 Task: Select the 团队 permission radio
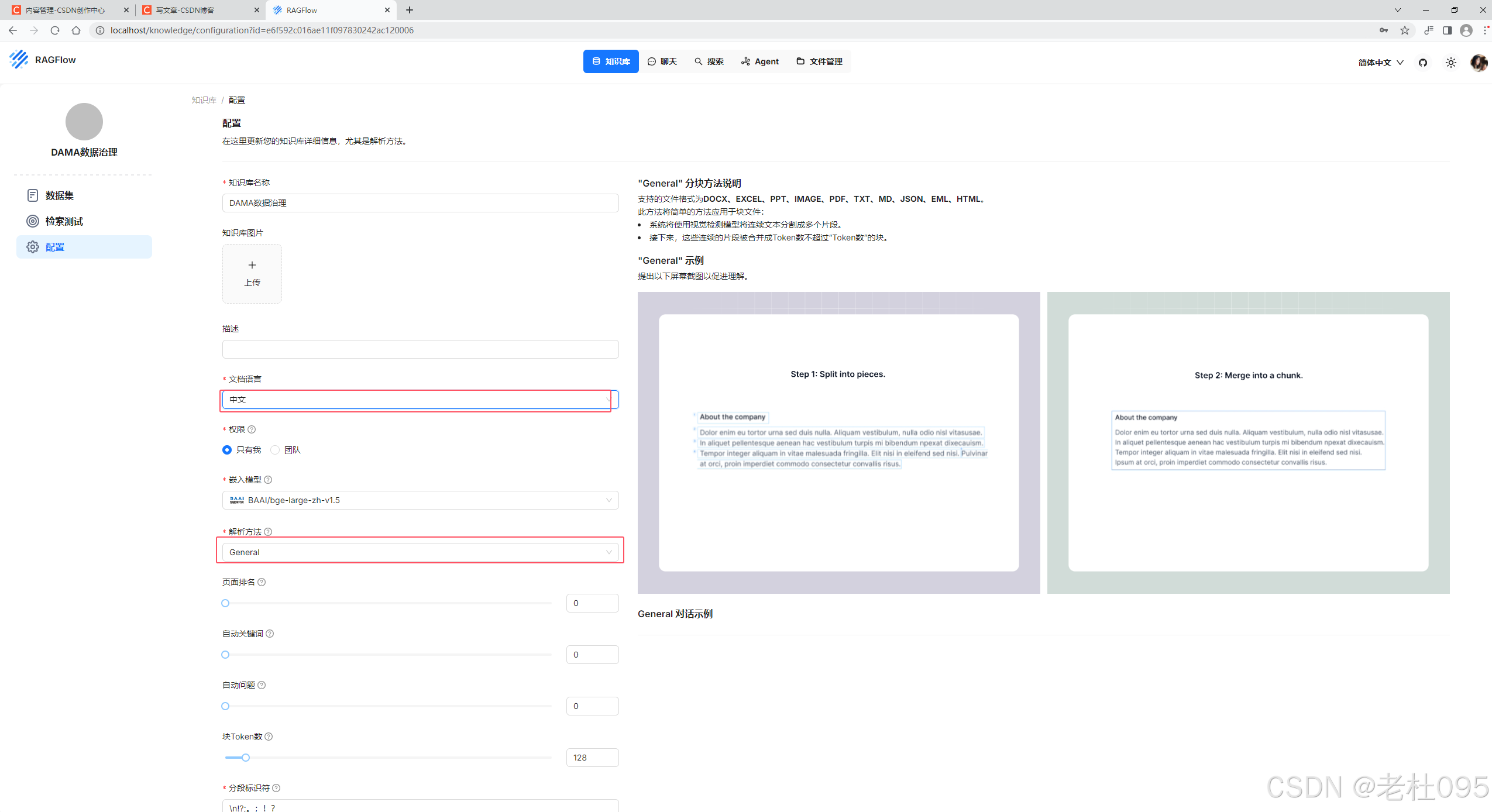click(275, 450)
